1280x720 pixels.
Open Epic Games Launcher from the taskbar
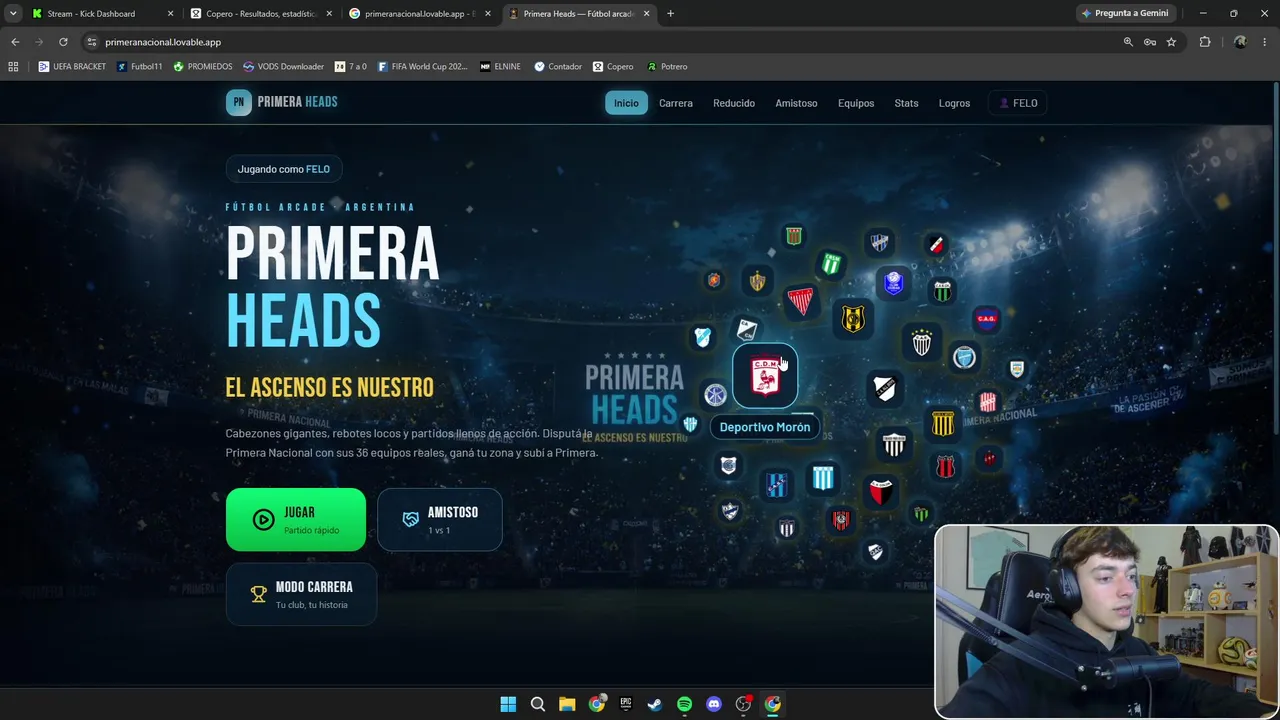pyautogui.click(x=626, y=704)
